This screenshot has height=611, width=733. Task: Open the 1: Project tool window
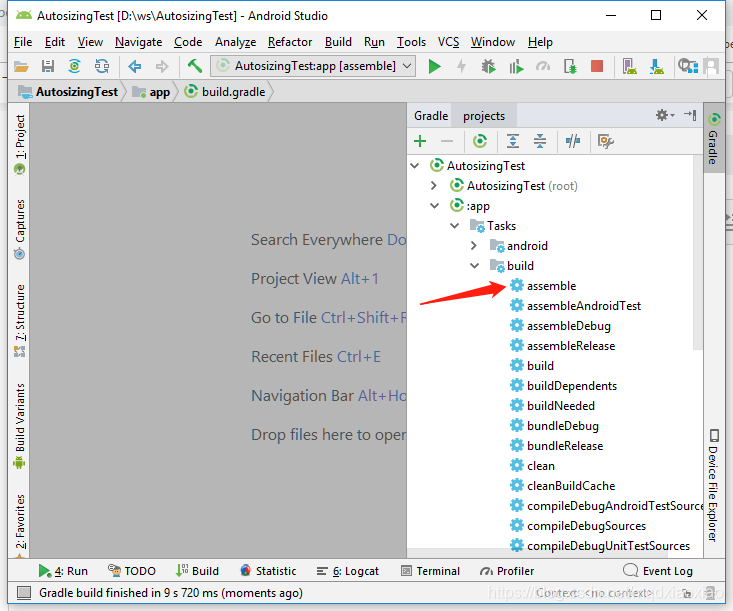tap(20, 144)
